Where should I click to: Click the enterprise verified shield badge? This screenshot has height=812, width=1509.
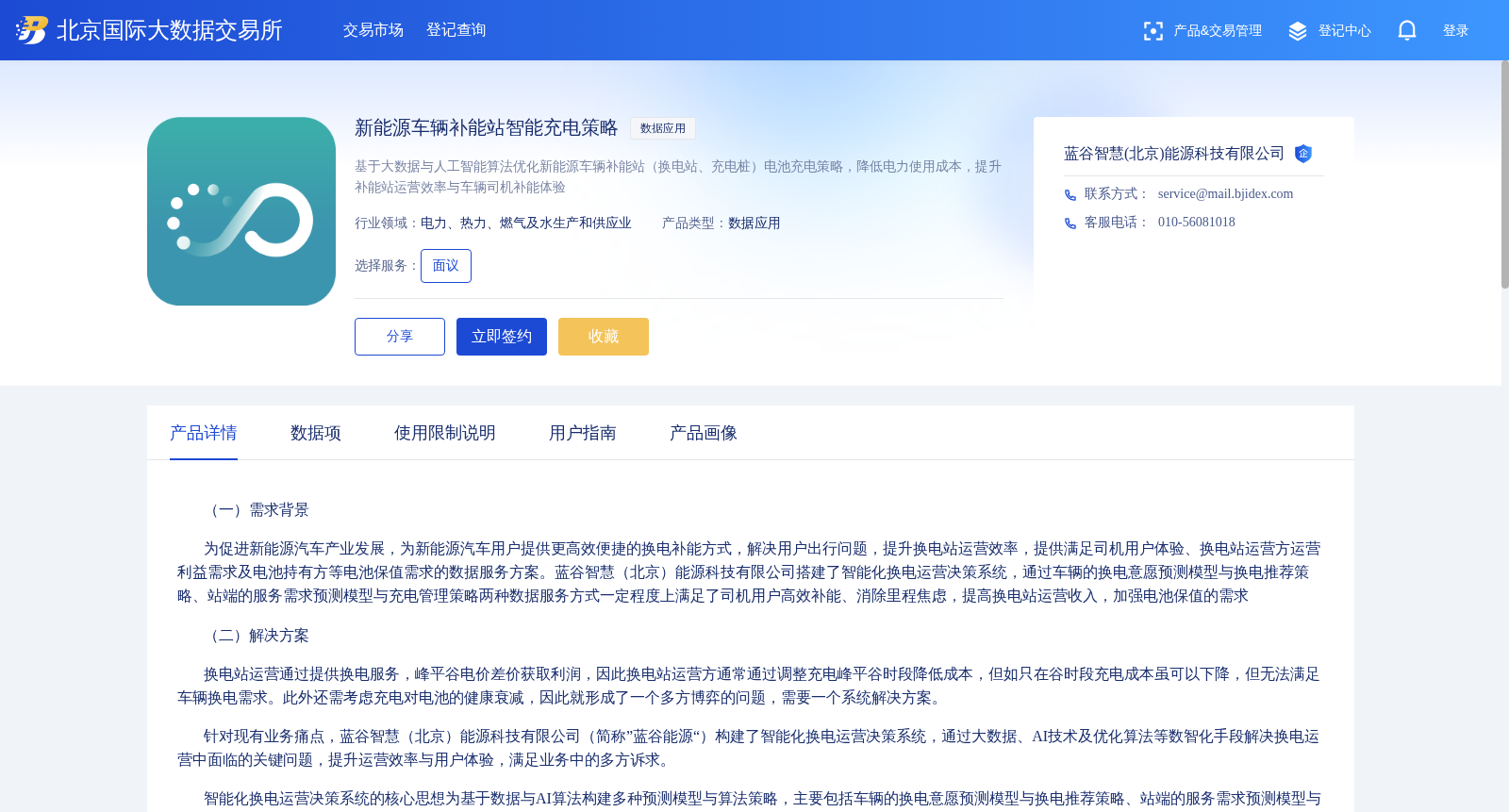click(1303, 154)
